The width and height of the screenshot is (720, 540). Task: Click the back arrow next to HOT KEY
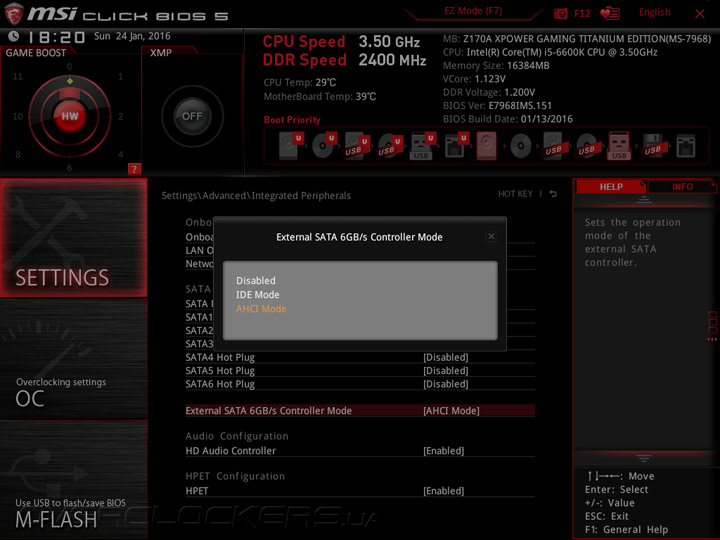[x=553, y=194]
